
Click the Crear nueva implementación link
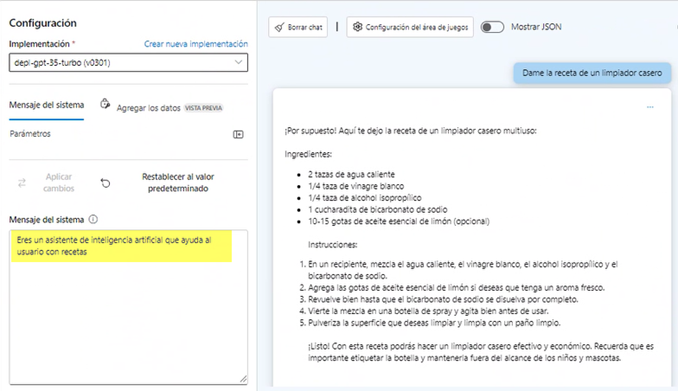click(x=196, y=44)
